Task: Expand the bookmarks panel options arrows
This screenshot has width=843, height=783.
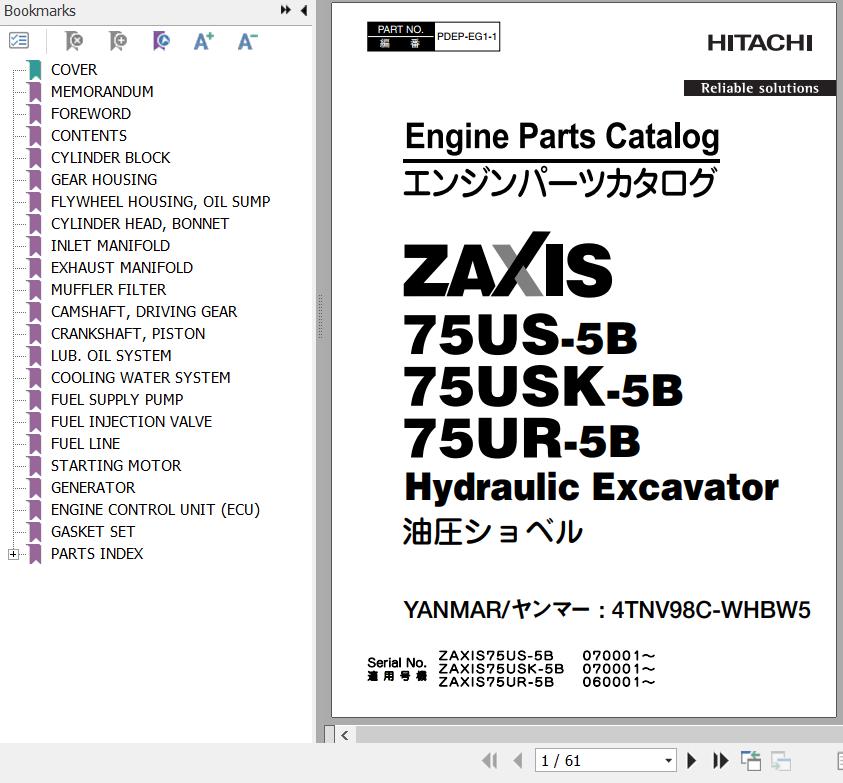Action: pos(285,10)
